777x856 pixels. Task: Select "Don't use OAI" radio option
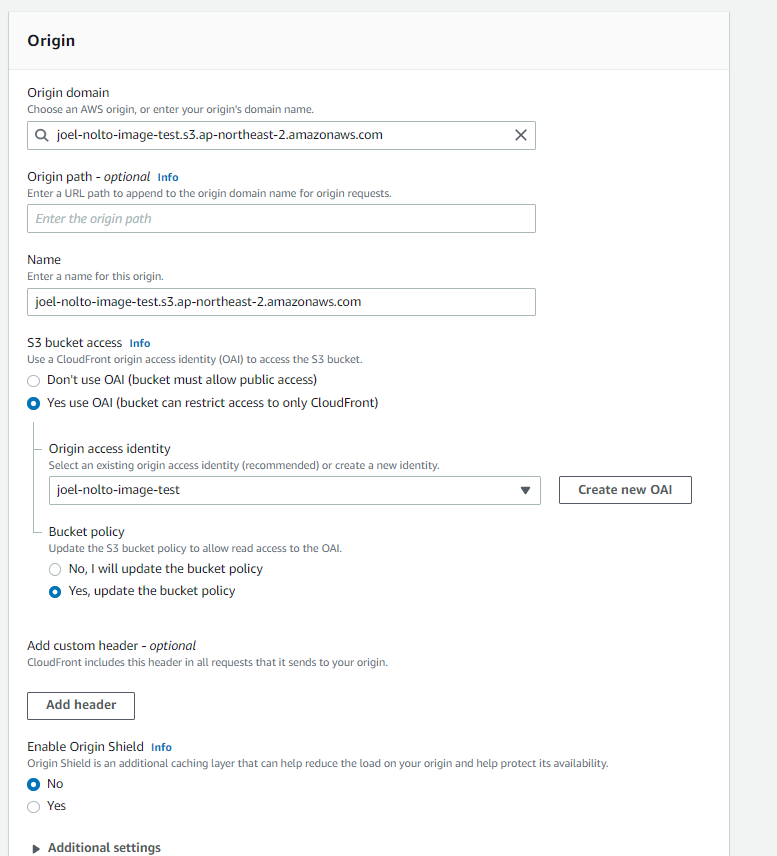coord(34,380)
